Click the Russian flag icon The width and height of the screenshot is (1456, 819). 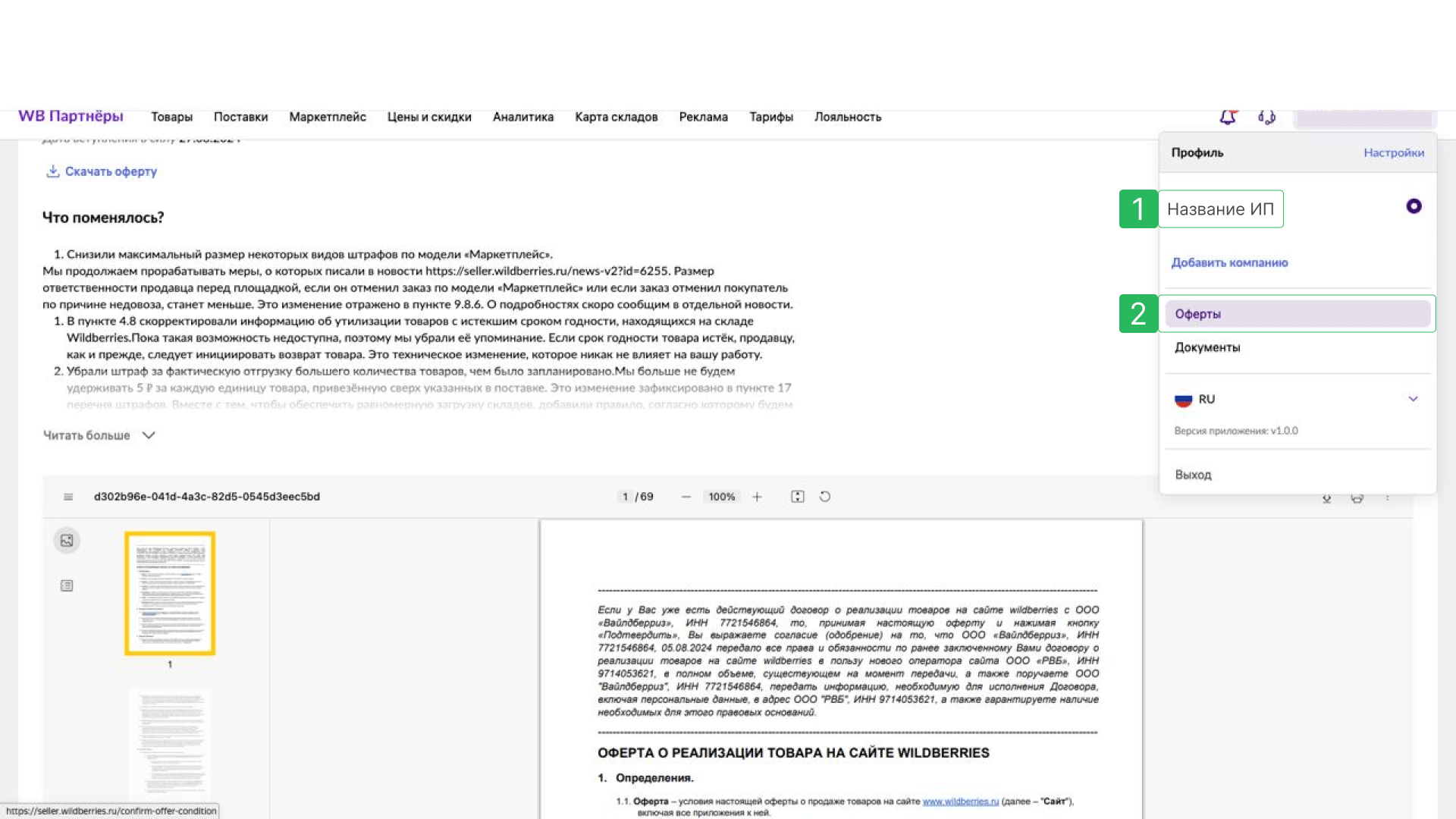[x=1183, y=400]
